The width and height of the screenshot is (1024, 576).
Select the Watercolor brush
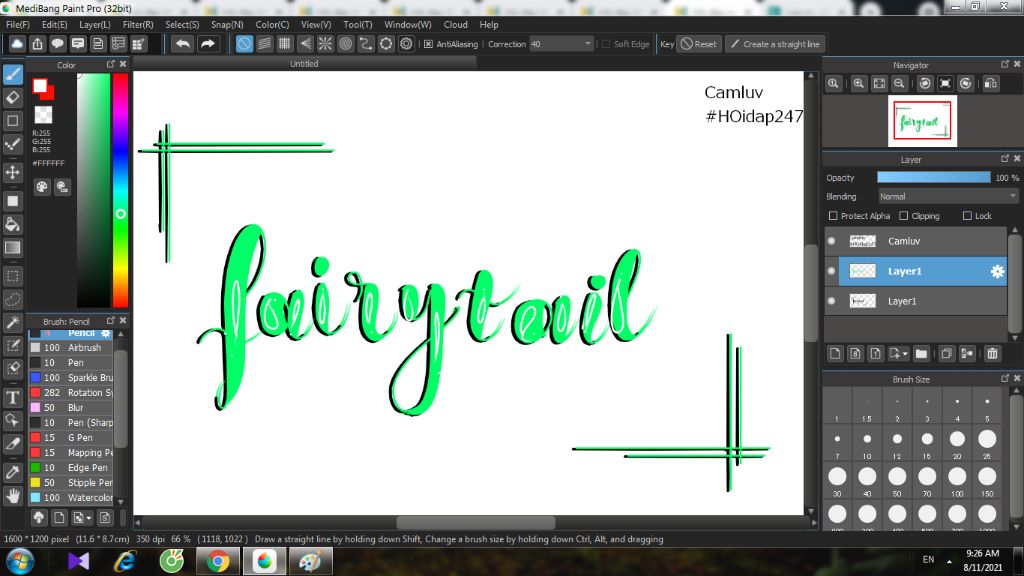(71, 498)
